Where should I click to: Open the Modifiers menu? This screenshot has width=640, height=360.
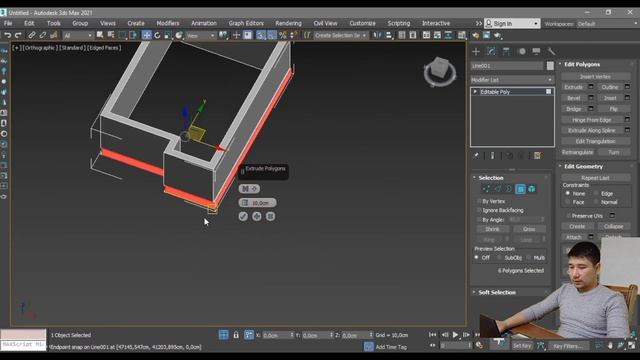point(168,23)
